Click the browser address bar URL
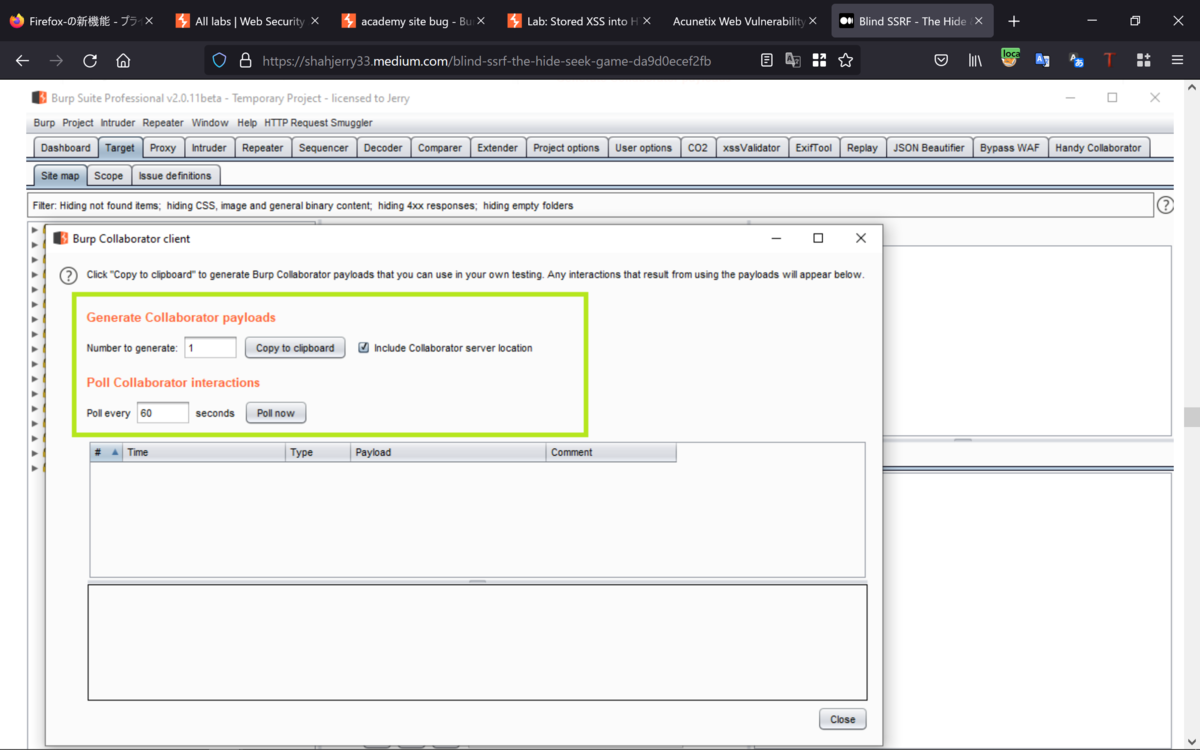This screenshot has width=1200, height=750. coord(487,61)
